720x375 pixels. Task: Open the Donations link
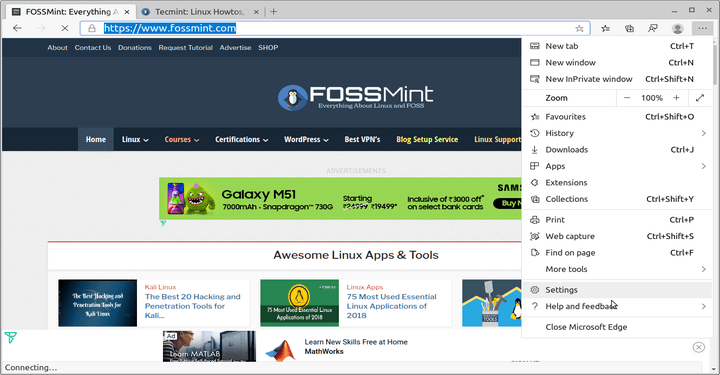pyautogui.click(x=135, y=48)
